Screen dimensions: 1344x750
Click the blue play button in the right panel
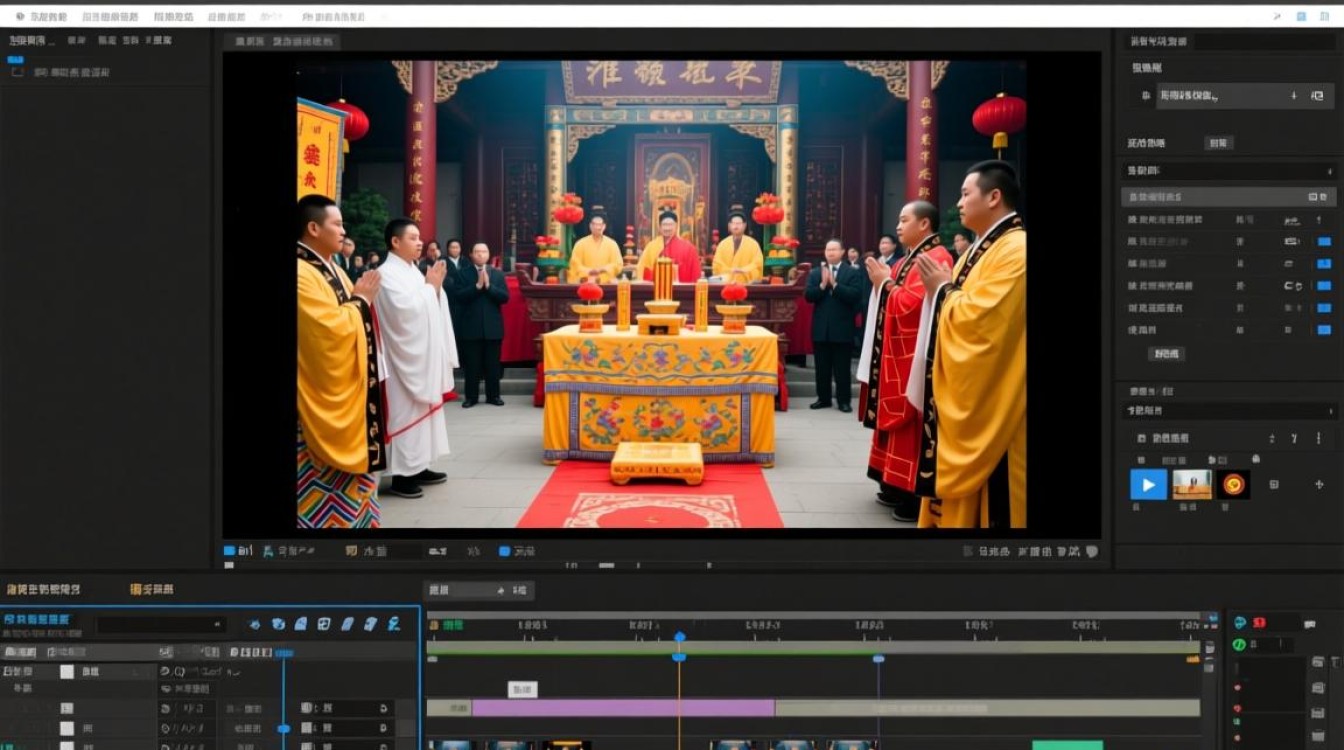(1148, 485)
